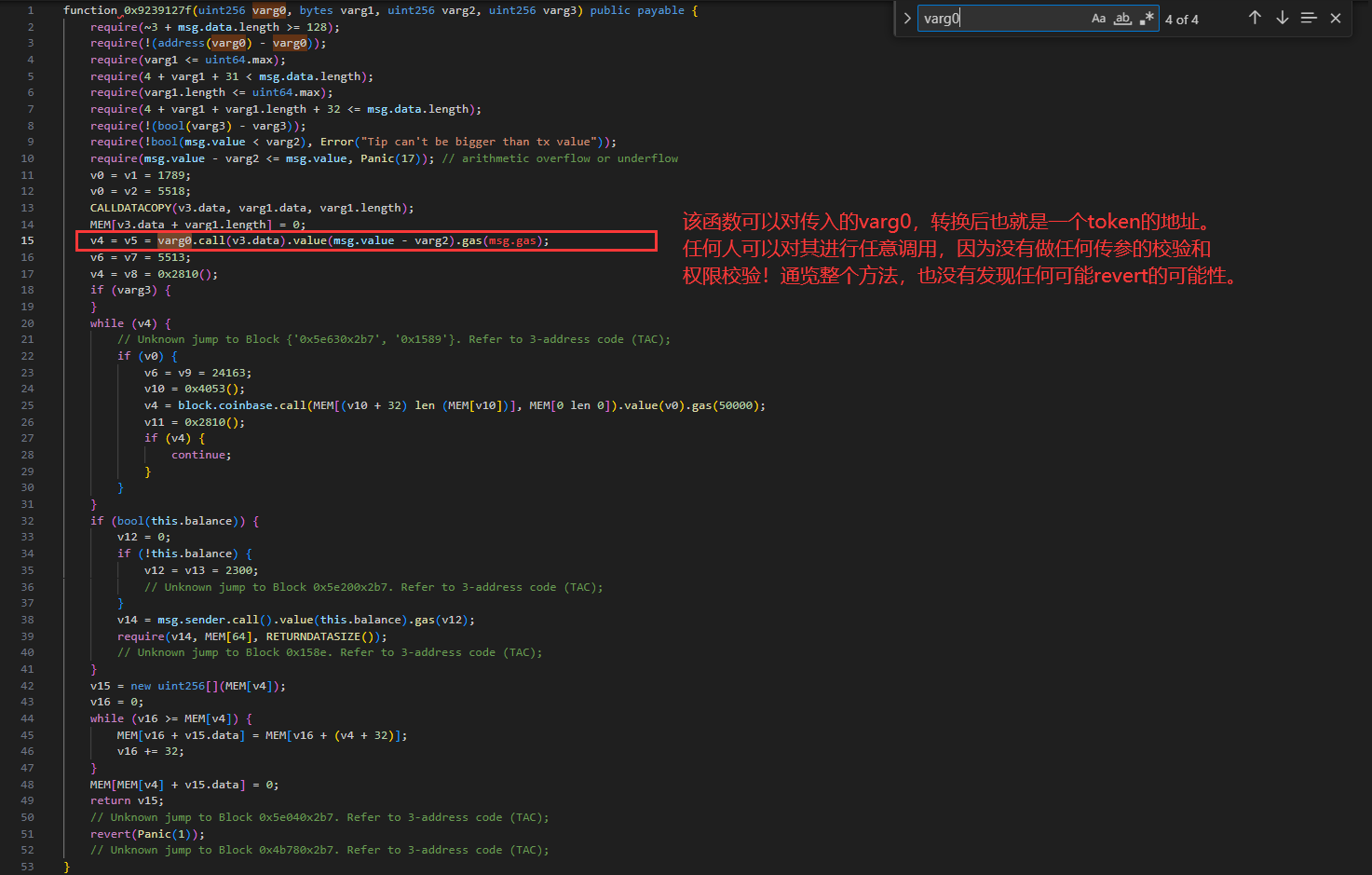Click 'v12 = v13 = 2300;' line
Viewport: 1372px width, 875px height.
[201, 570]
